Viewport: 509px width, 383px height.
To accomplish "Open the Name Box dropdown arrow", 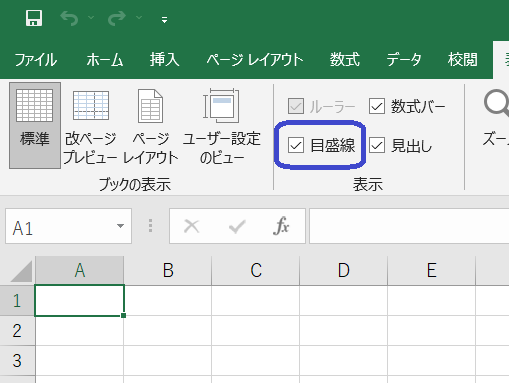I will [x=121, y=226].
